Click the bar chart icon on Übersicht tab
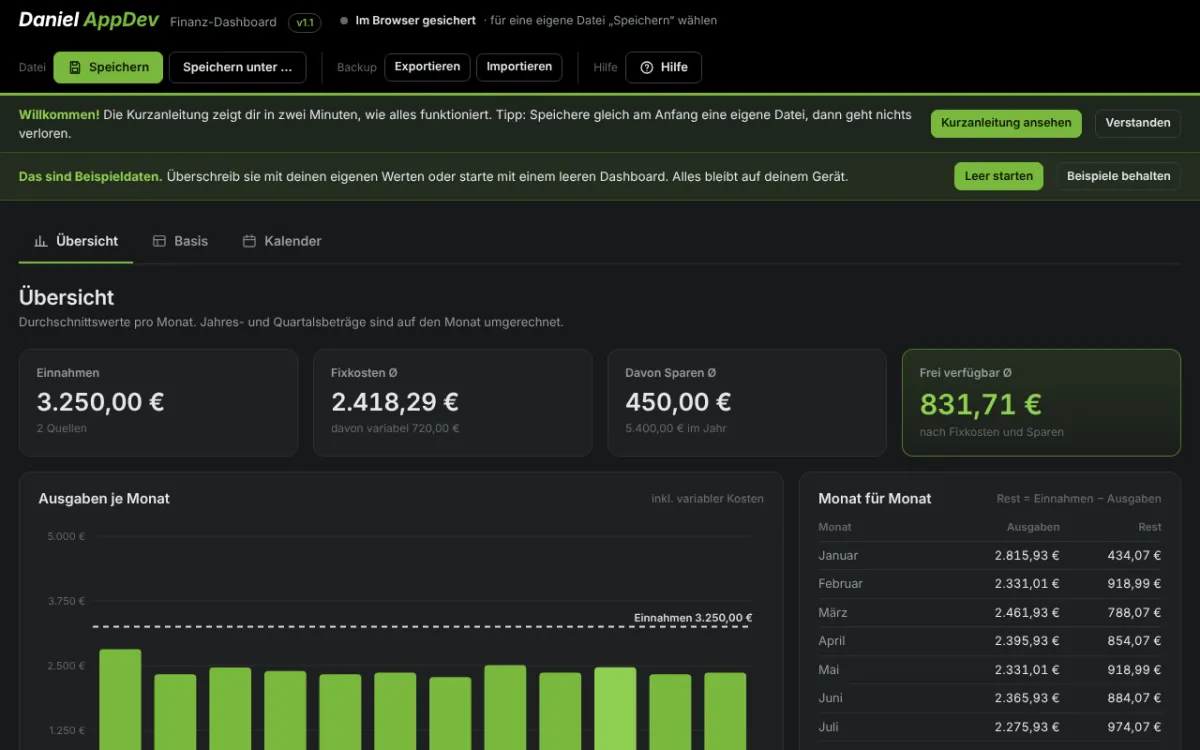The height and width of the screenshot is (750, 1200). tap(41, 241)
